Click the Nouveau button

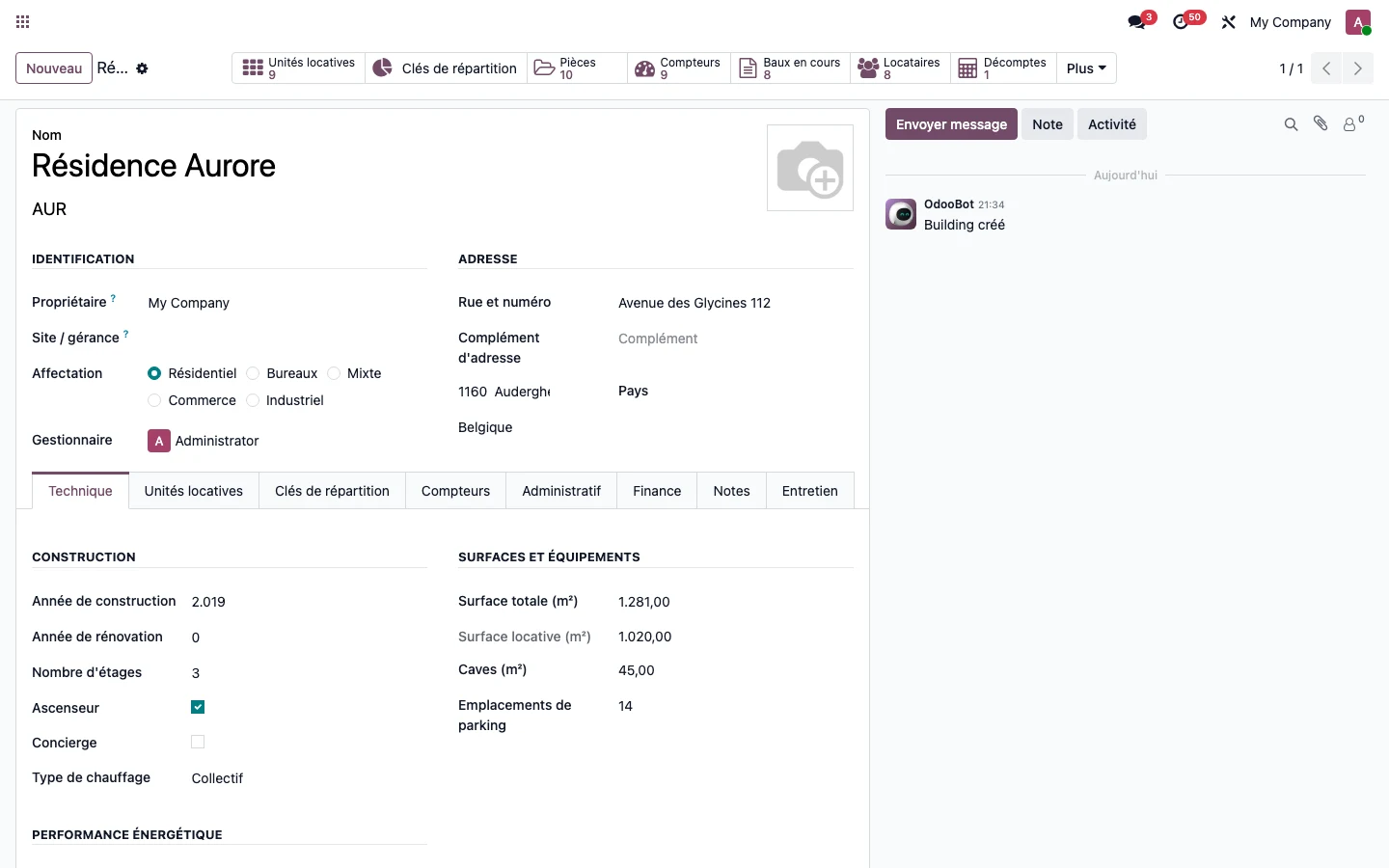tap(54, 68)
